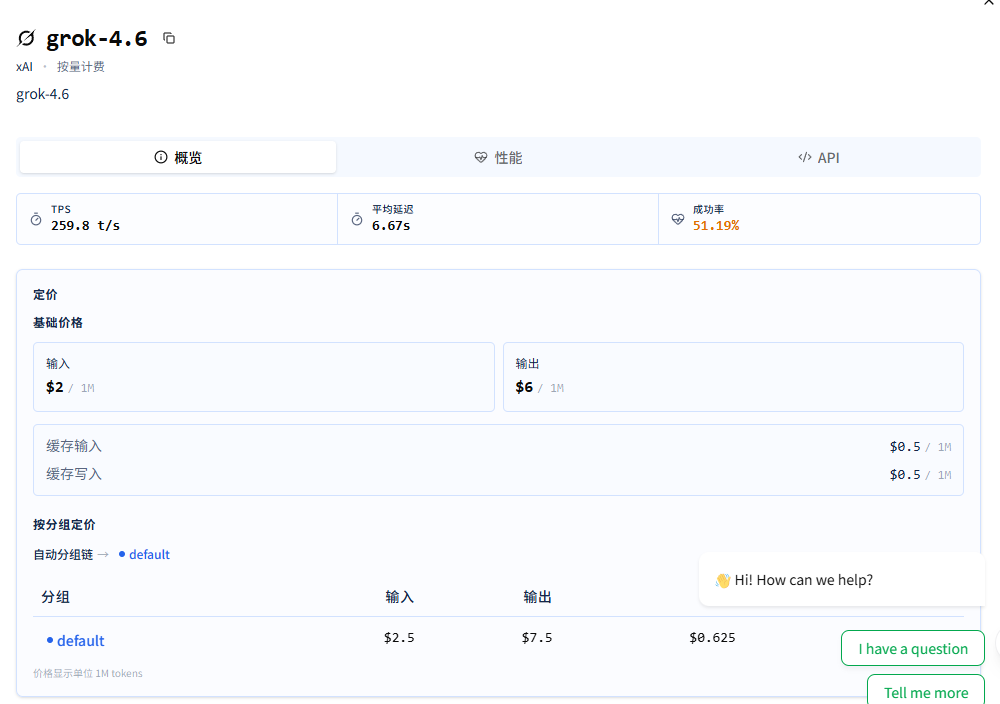Click the 缓存输入 row label
Viewport: 1000px width, 704px height.
pos(74,446)
